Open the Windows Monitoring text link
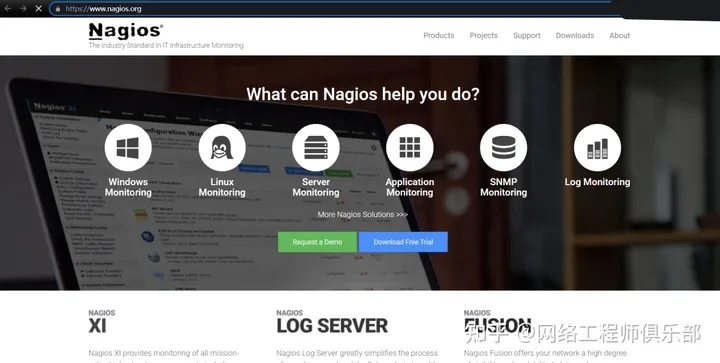This screenshot has height=363, width=720. click(128, 187)
